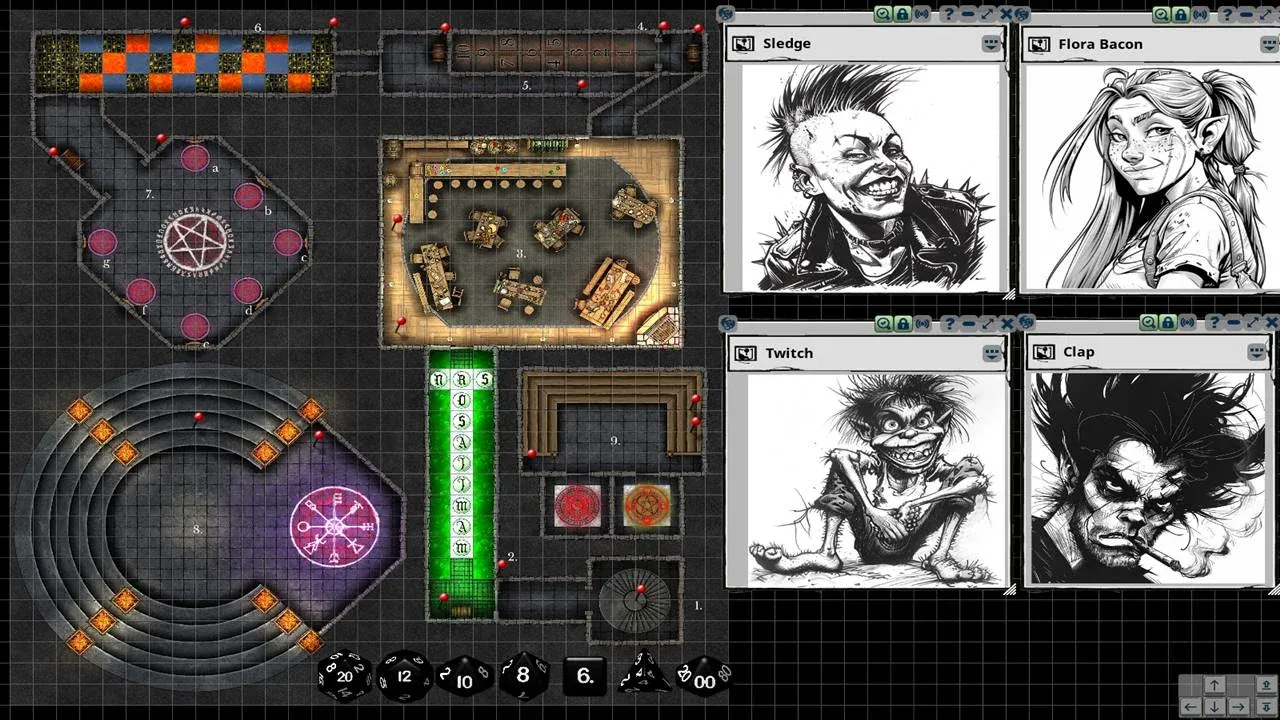The height and width of the screenshot is (720, 1280).
Task: Share the Twitch image via broadcast icon
Action: click(x=922, y=324)
